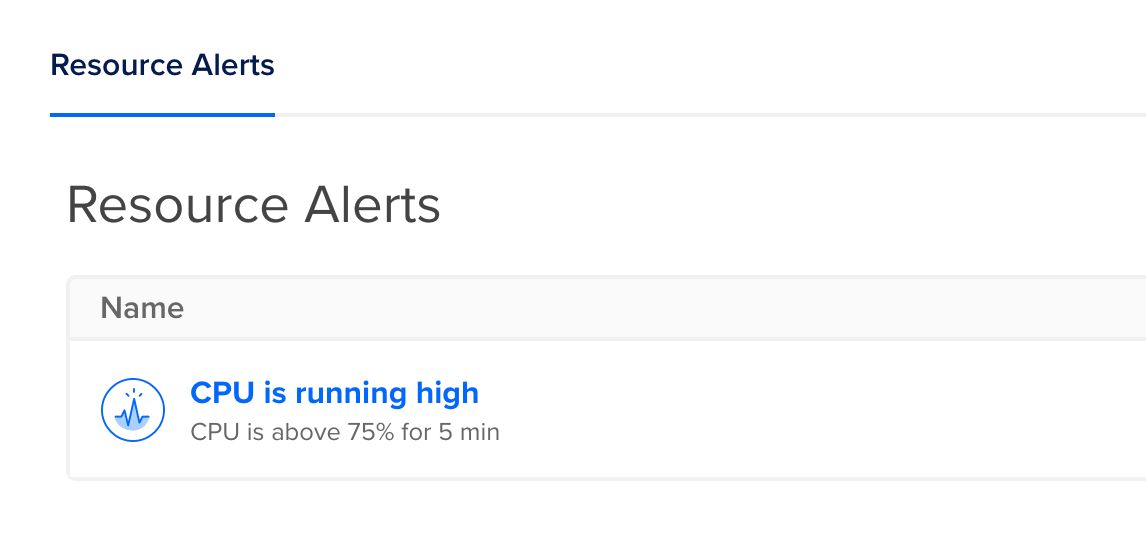Click the Name column header
Image resolution: width=1146 pixels, height=548 pixels.
[x=142, y=308]
